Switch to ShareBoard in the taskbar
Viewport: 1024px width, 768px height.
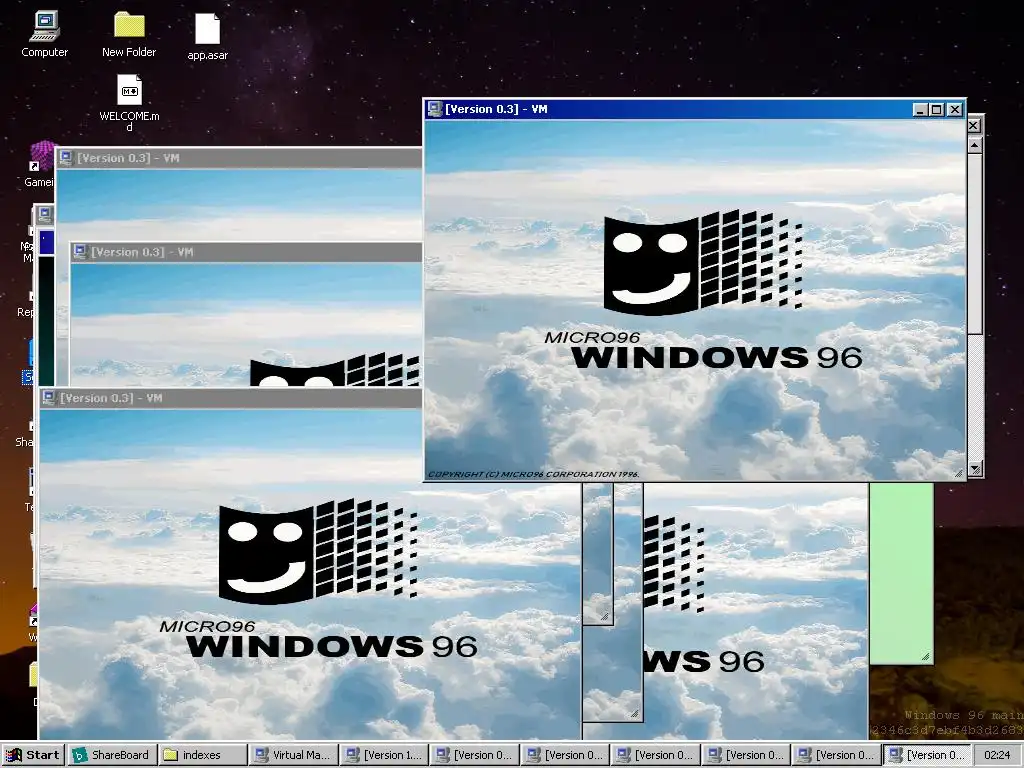(x=112, y=755)
